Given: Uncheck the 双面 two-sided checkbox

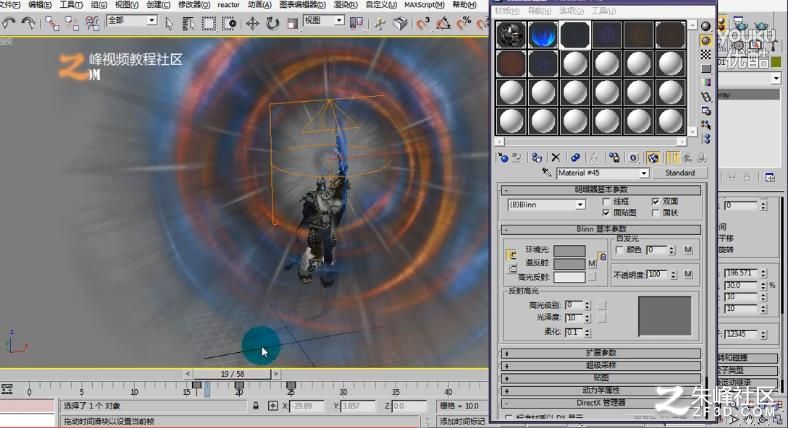Looking at the screenshot, I should [x=655, y=201].
